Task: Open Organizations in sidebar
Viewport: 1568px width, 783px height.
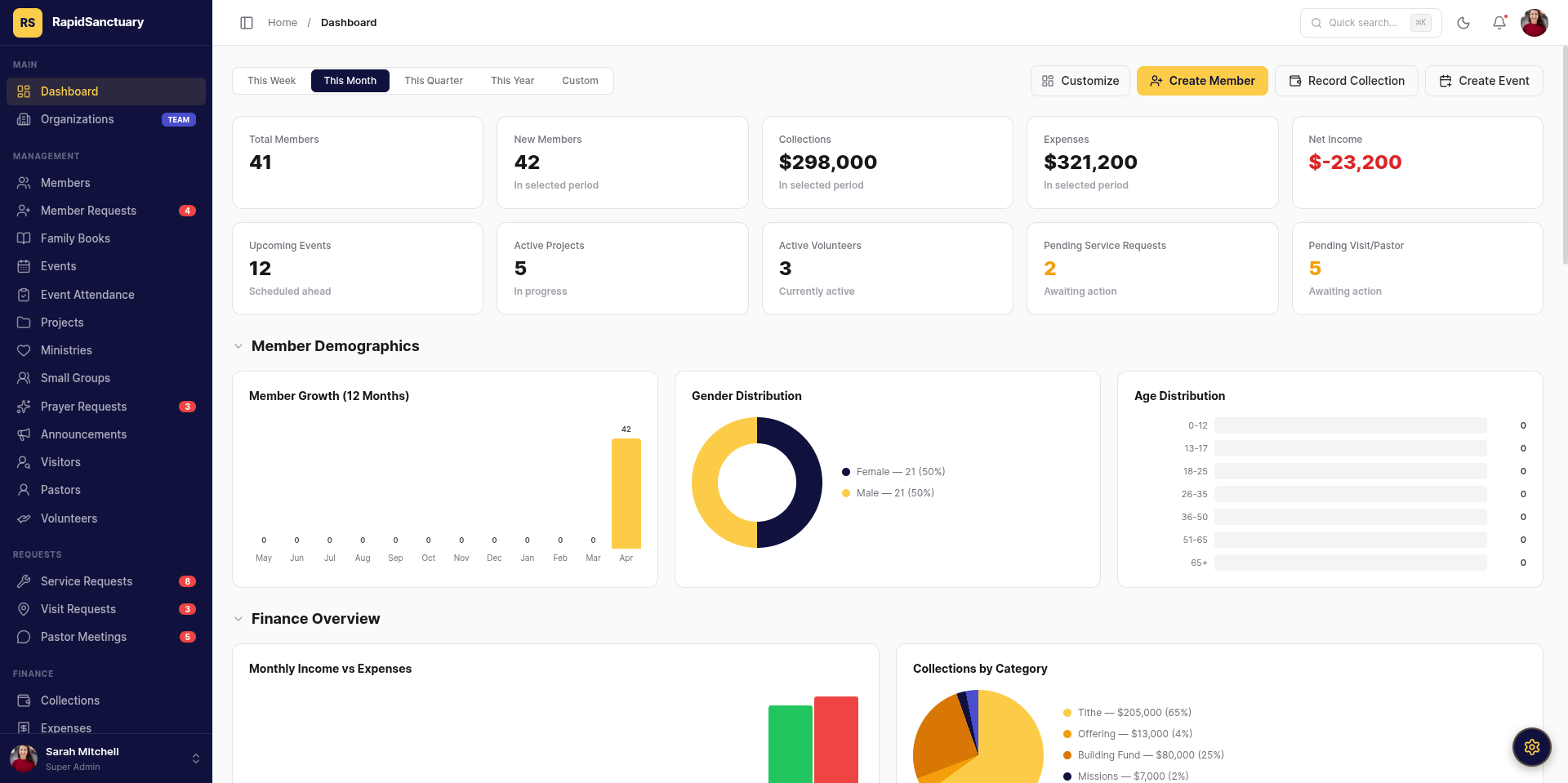Action: pyautogui.click(x=106, y=119)
